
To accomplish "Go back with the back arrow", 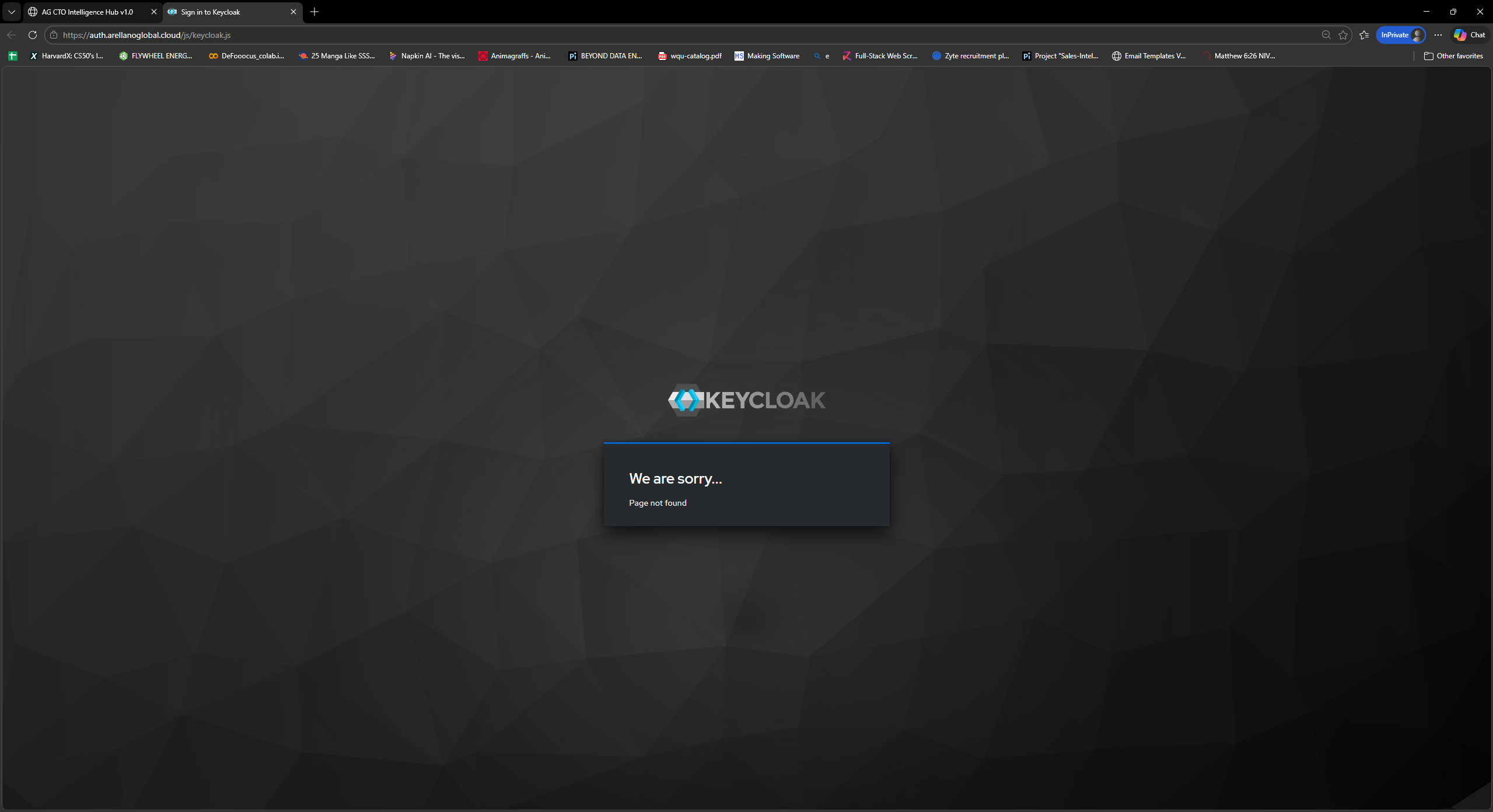I will pyautogui.click(x=12, y=35).
